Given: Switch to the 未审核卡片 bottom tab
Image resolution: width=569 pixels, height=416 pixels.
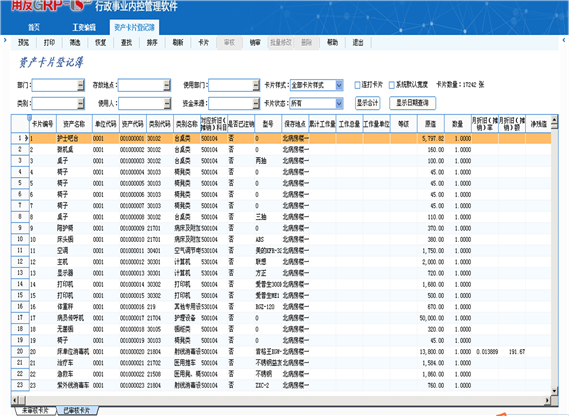Looking at the screenshot, I should click(35, 411).
